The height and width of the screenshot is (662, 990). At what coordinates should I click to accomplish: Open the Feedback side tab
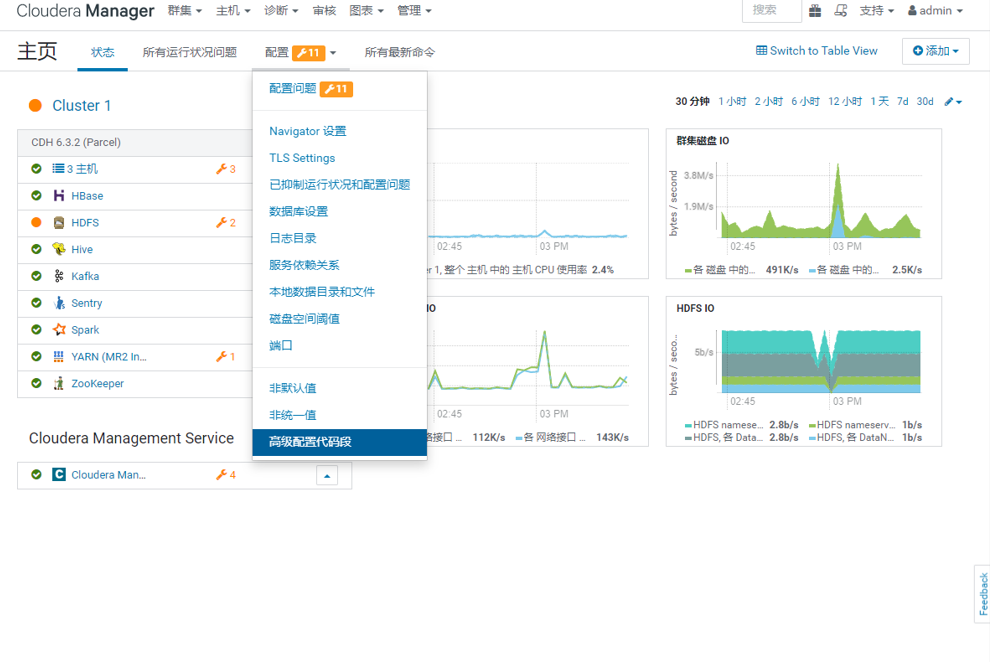coord(983,594)
